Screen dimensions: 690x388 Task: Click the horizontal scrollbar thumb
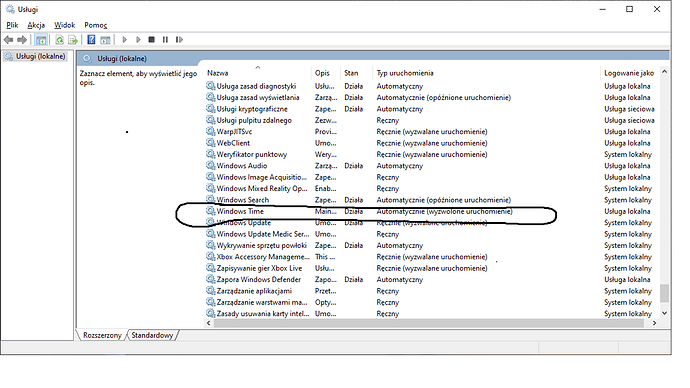pyautogui.click(x=429, y=323)
